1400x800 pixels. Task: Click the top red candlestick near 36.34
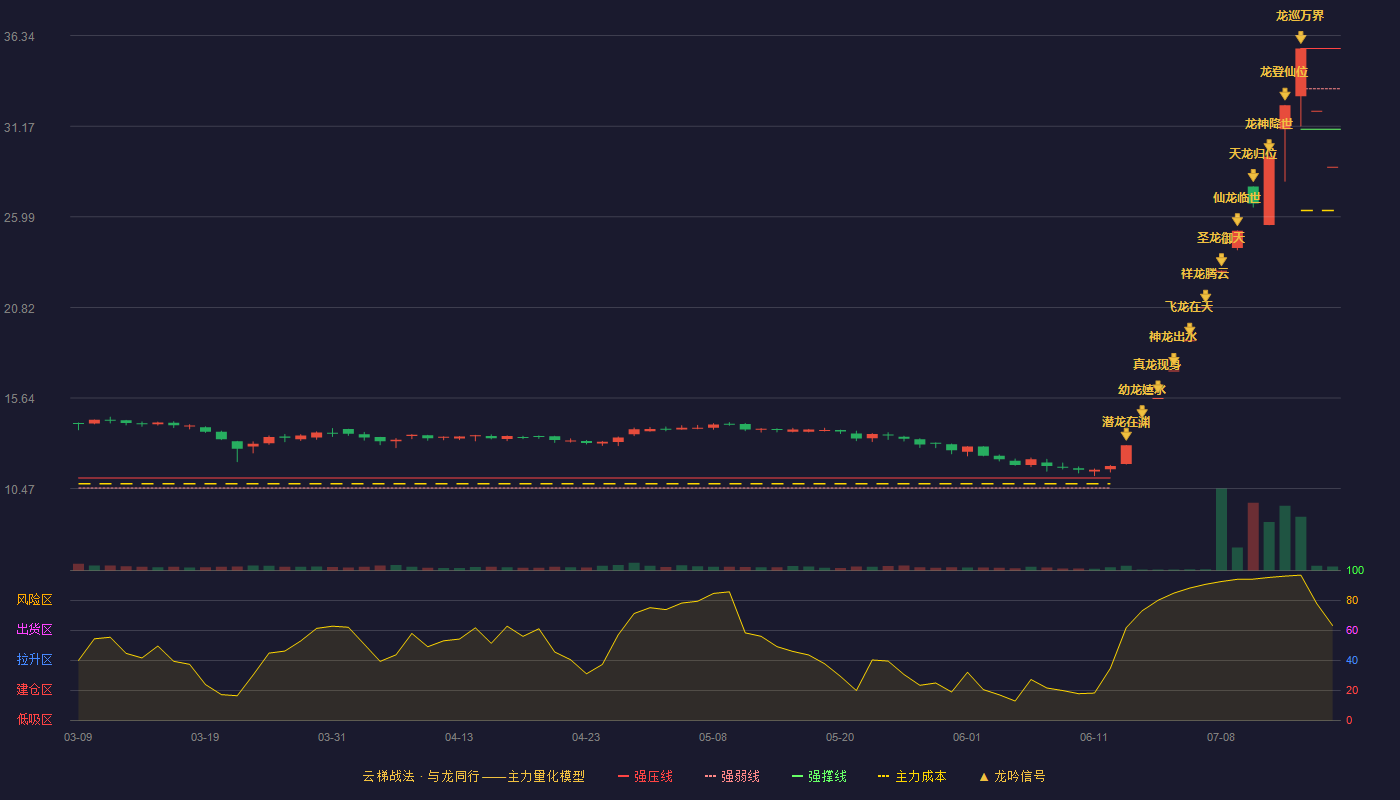pyautogui.click(x=1300, y=72)
